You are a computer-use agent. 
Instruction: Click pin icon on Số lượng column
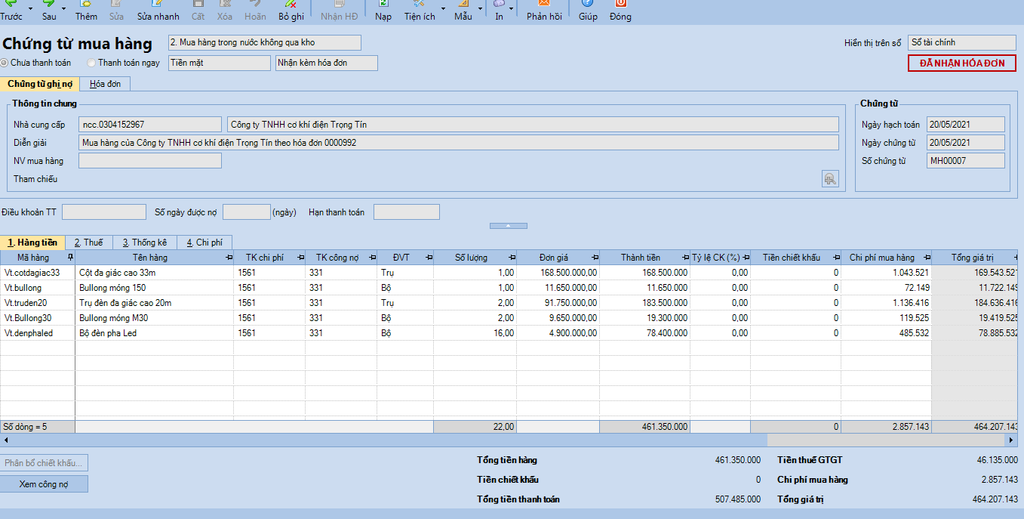coord(512,258)
